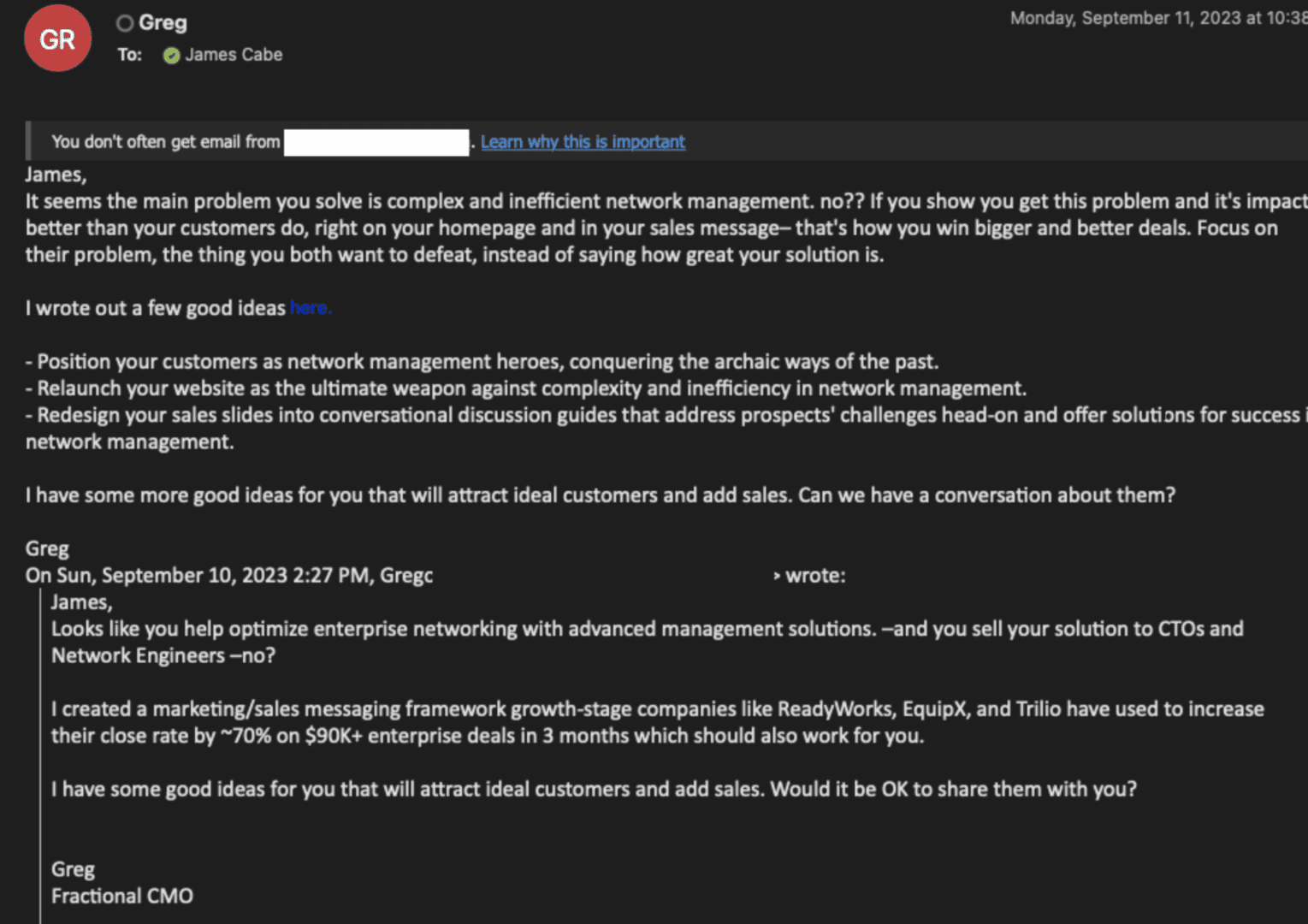The height and width of the screenshot is (924, 1308).
Task: Open the 'Learn why this is important' link
Action: (583, 142)
